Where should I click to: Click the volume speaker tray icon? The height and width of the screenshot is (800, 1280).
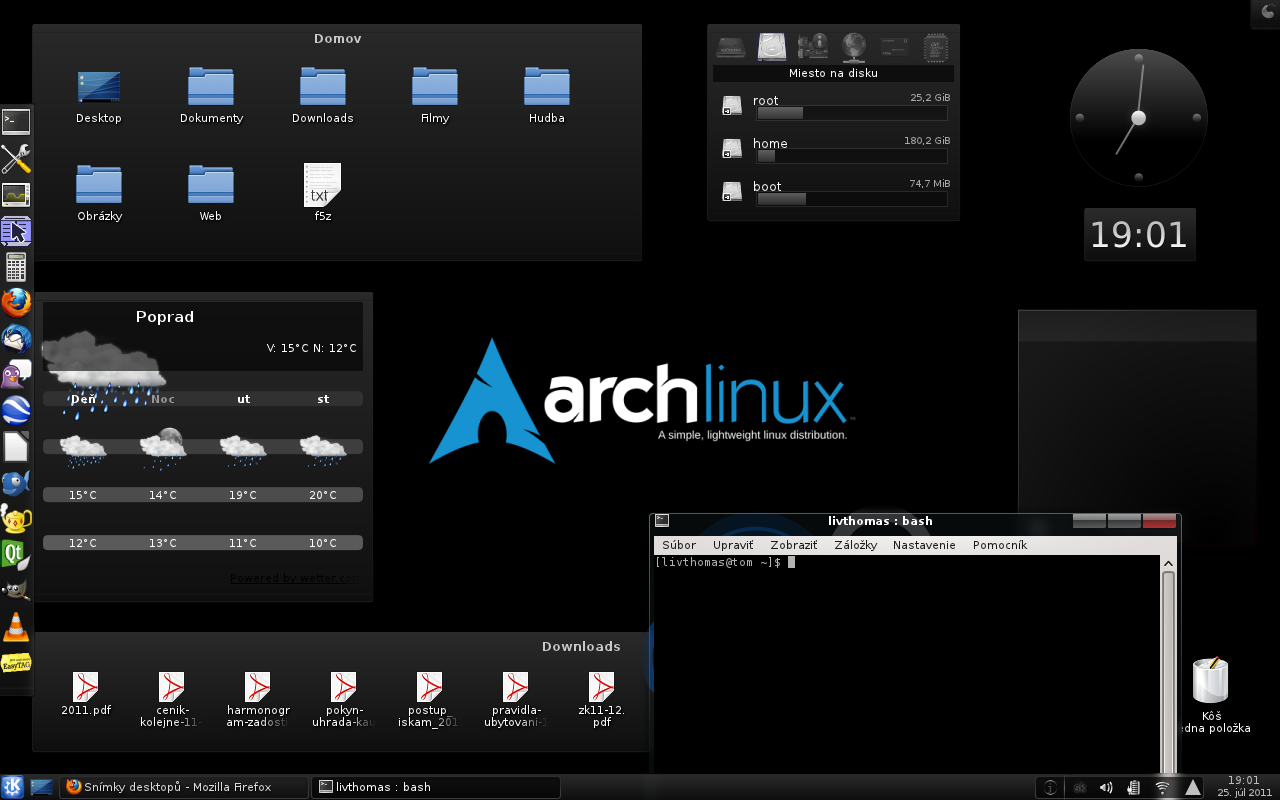coord(1106,788)
